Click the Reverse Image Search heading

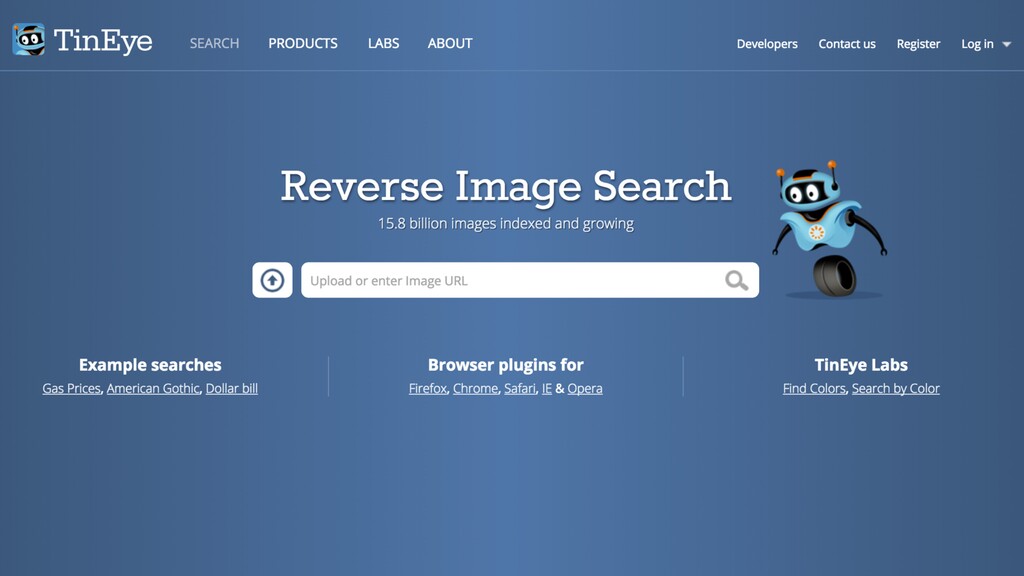pos(505,186)
